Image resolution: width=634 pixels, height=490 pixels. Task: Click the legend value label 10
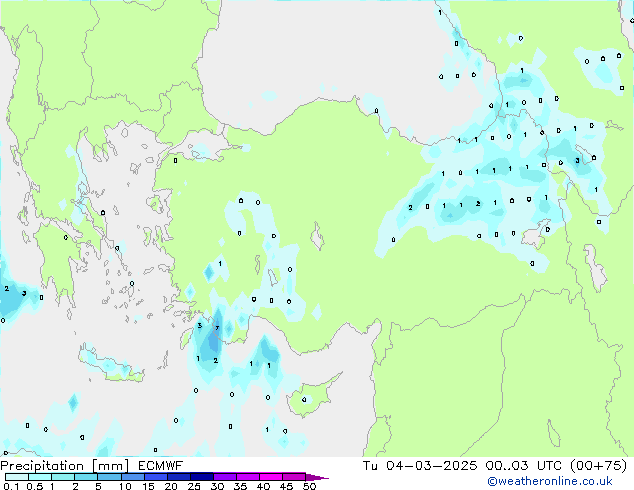[125, 486]
